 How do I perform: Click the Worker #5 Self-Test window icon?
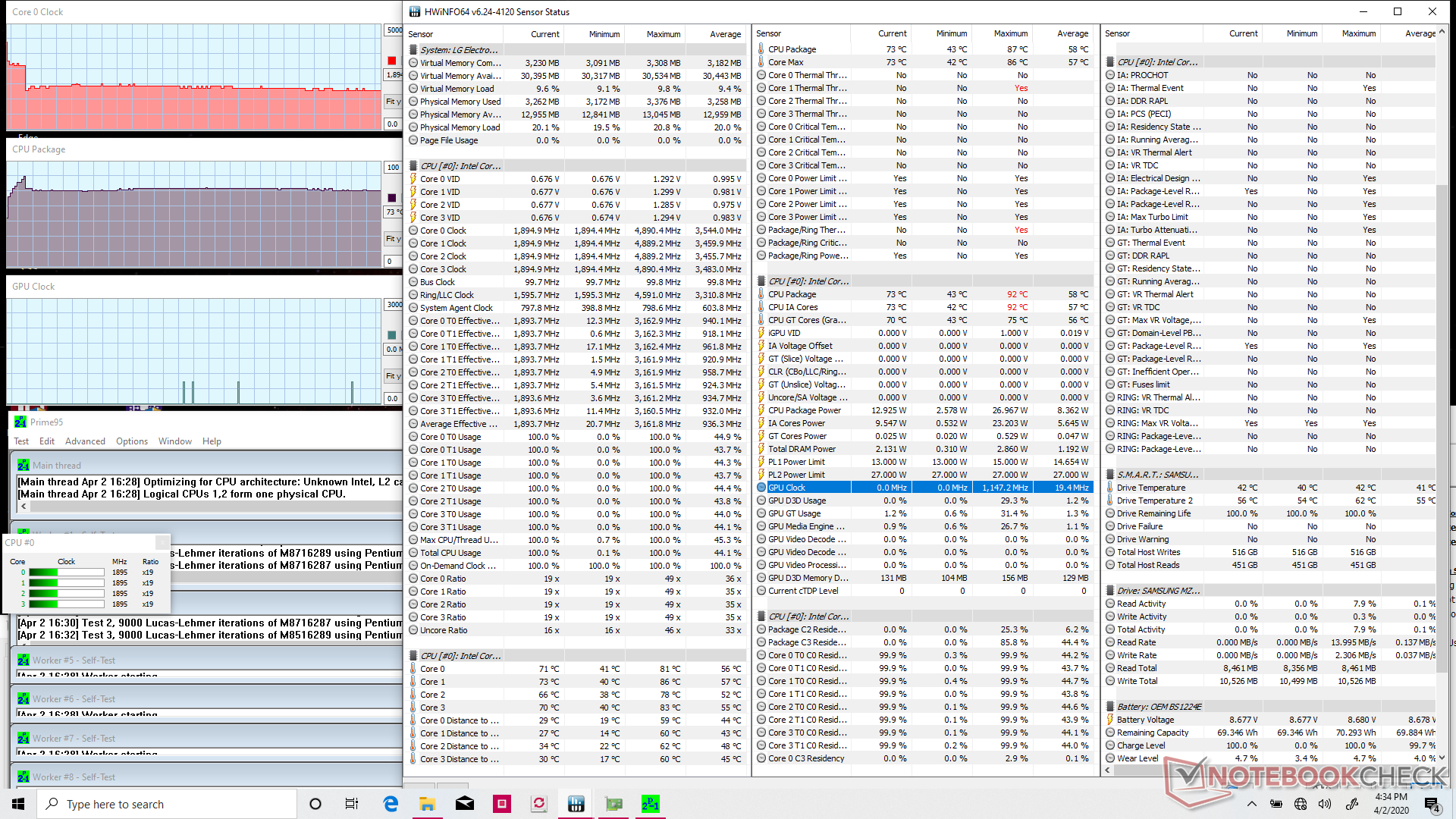[x=24, y=661]
